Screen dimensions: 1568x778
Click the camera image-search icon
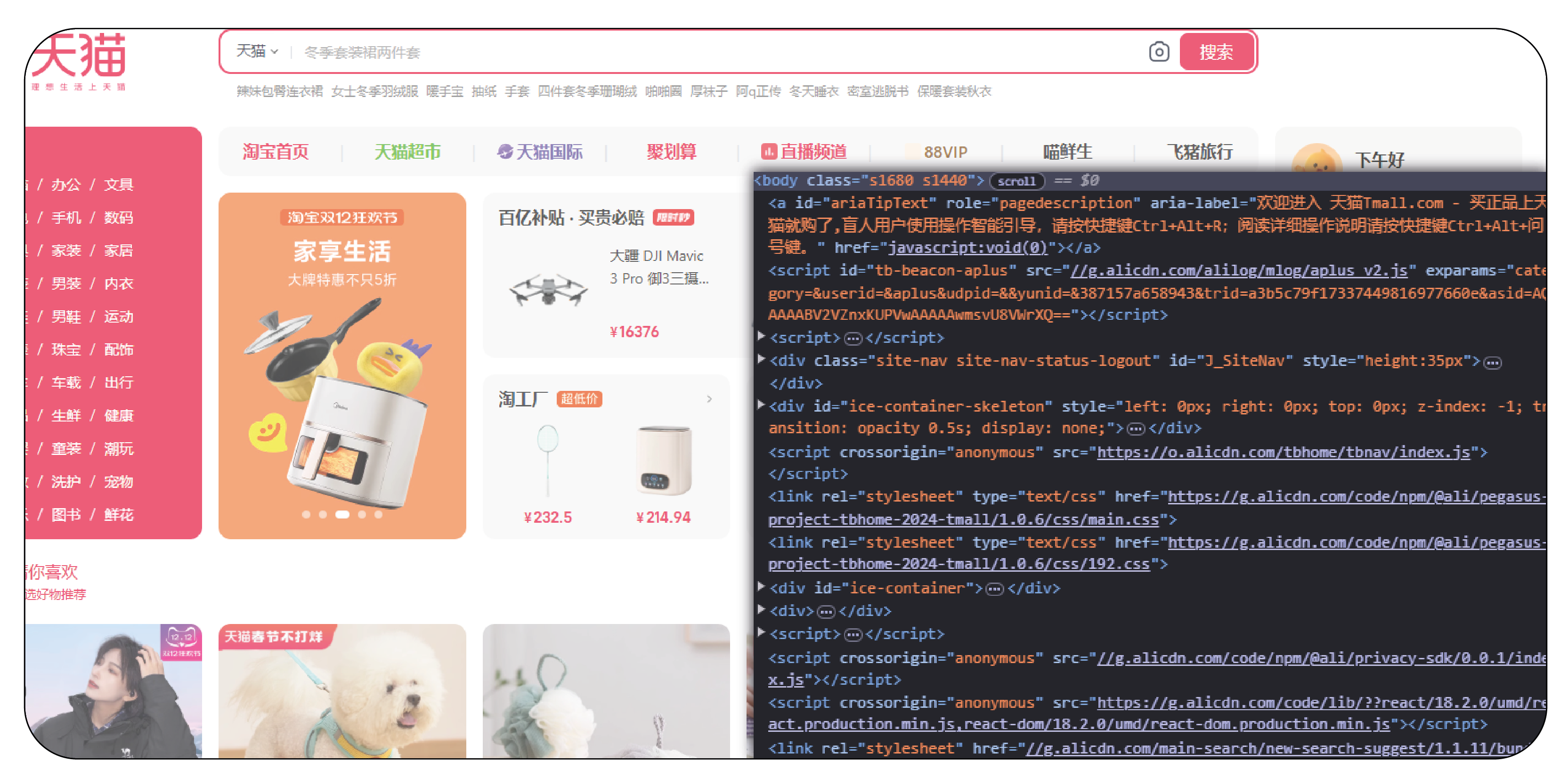click(x=1158, y=52)
